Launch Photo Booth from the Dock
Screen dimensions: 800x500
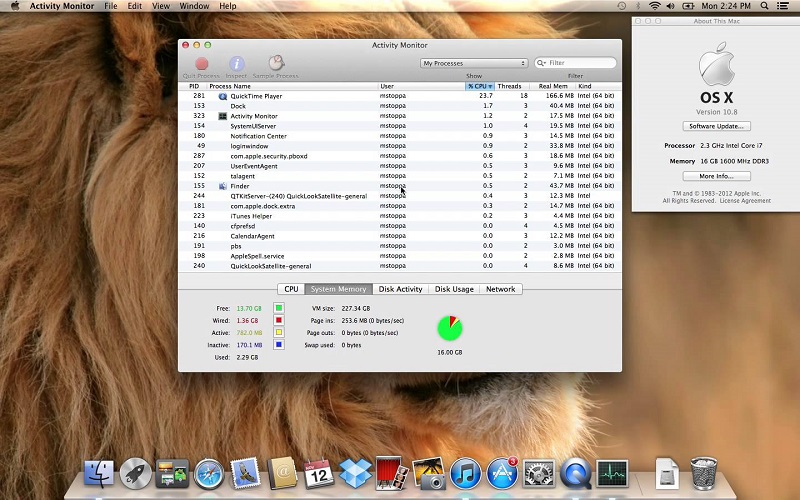[x=391, y=473]
